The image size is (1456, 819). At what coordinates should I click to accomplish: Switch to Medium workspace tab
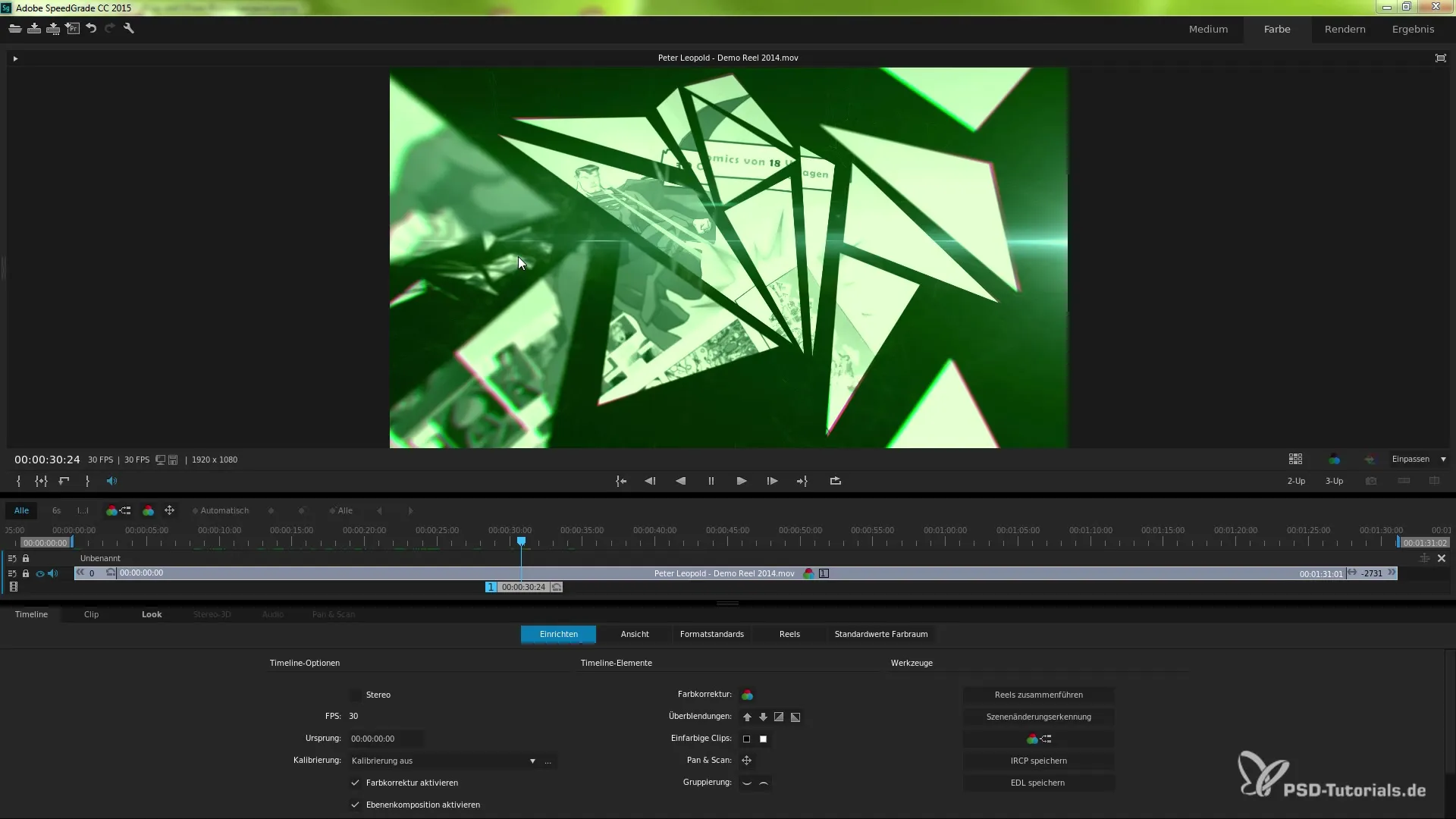[x=1208, y=29]
